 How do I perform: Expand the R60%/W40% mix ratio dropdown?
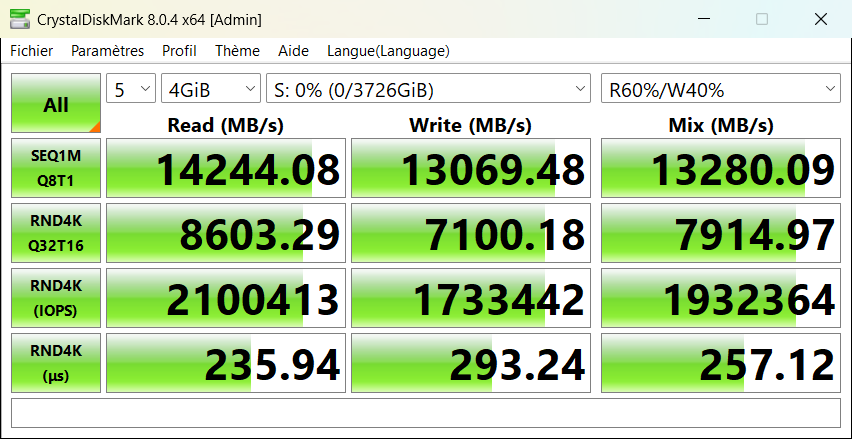pyautogui.click(x=720, y=90)
